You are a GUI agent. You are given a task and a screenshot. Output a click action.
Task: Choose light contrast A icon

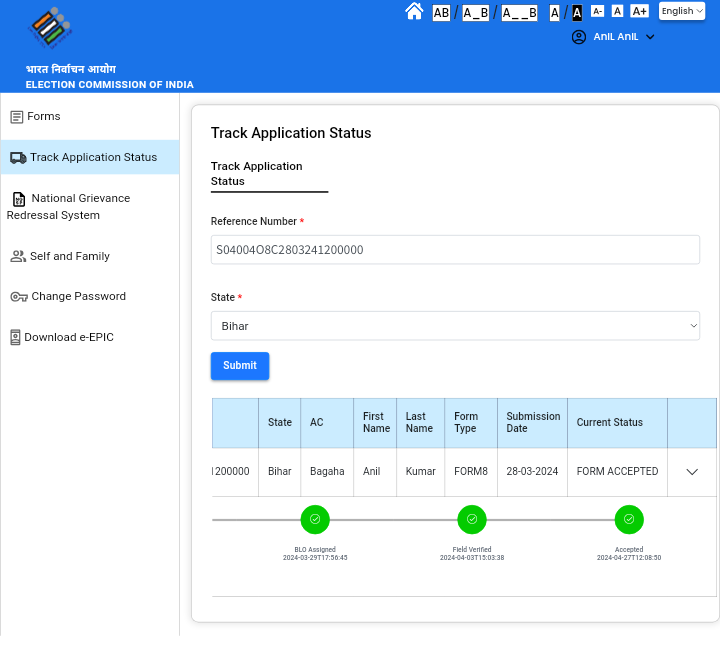click(554, 13)
